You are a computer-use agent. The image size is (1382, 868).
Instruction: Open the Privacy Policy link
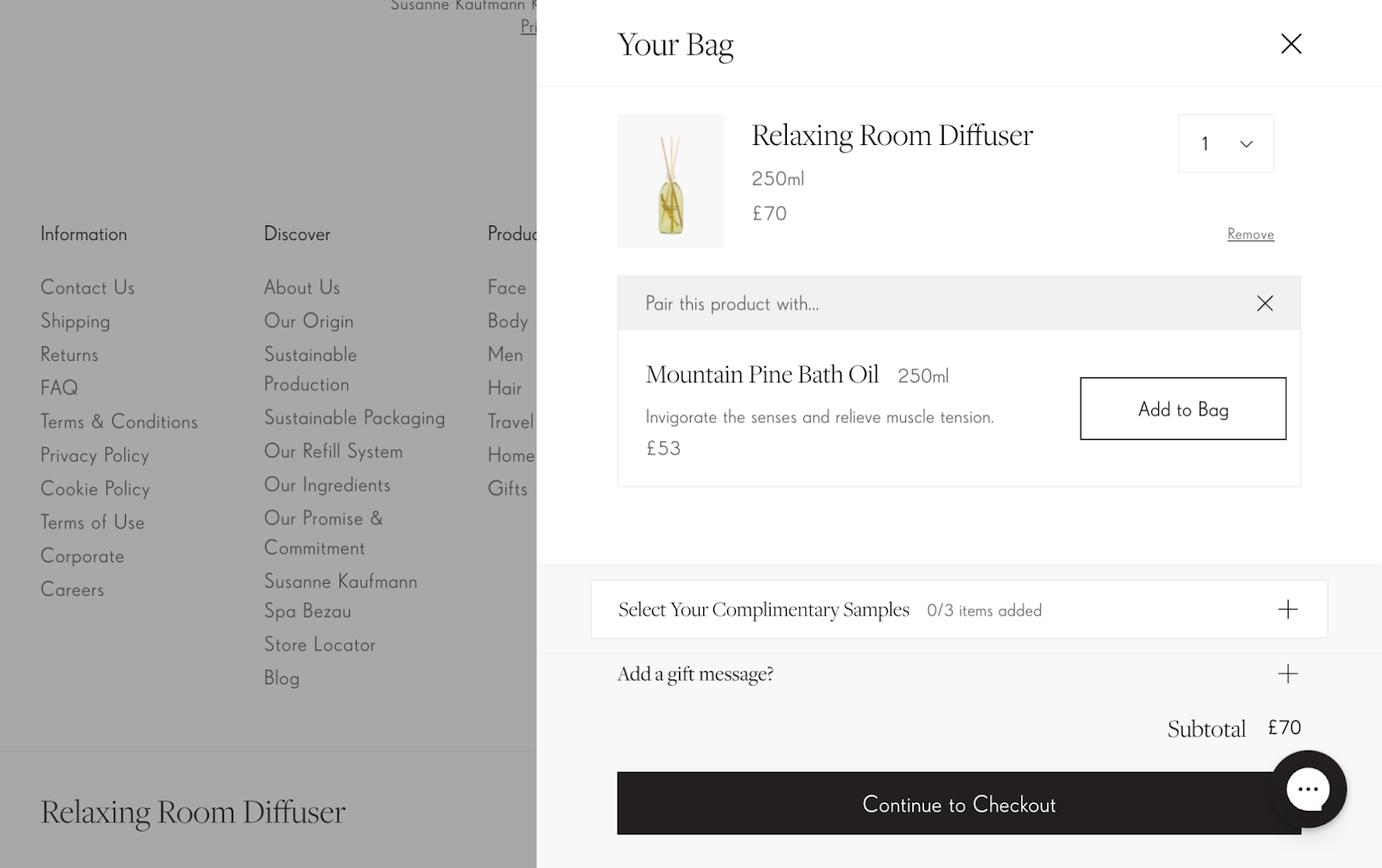coord(94,455)
